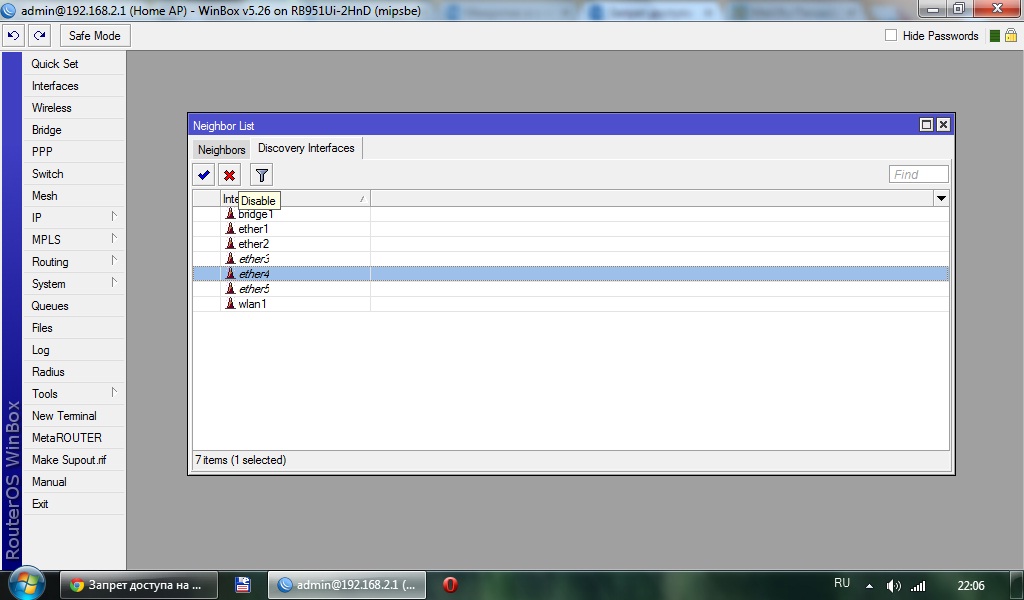Click the RU language indicator
1024x600 pixels.
[x=842, y=583]
